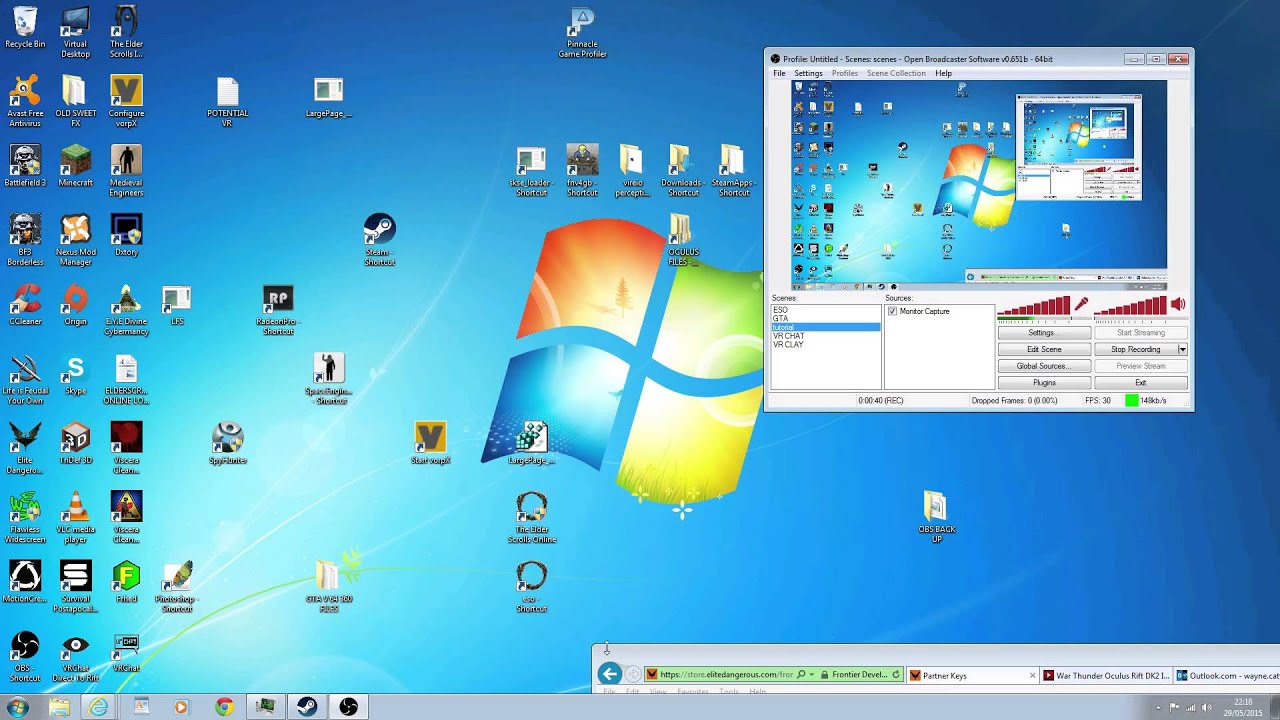This screenshot has height=720, width=1280.
Task: Open the Profiles menu in OBS
Action: [x=845, y=74]
